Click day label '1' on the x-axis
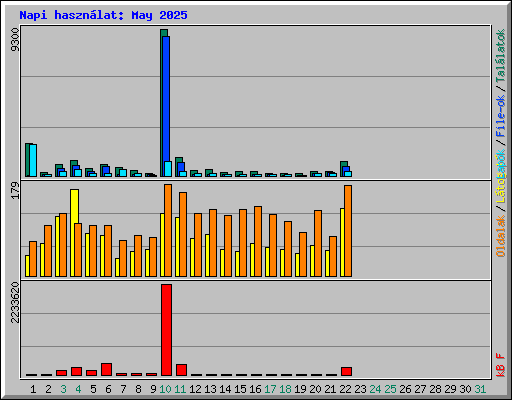The height and width of the screenshot is (400, 512). [33, 389]
